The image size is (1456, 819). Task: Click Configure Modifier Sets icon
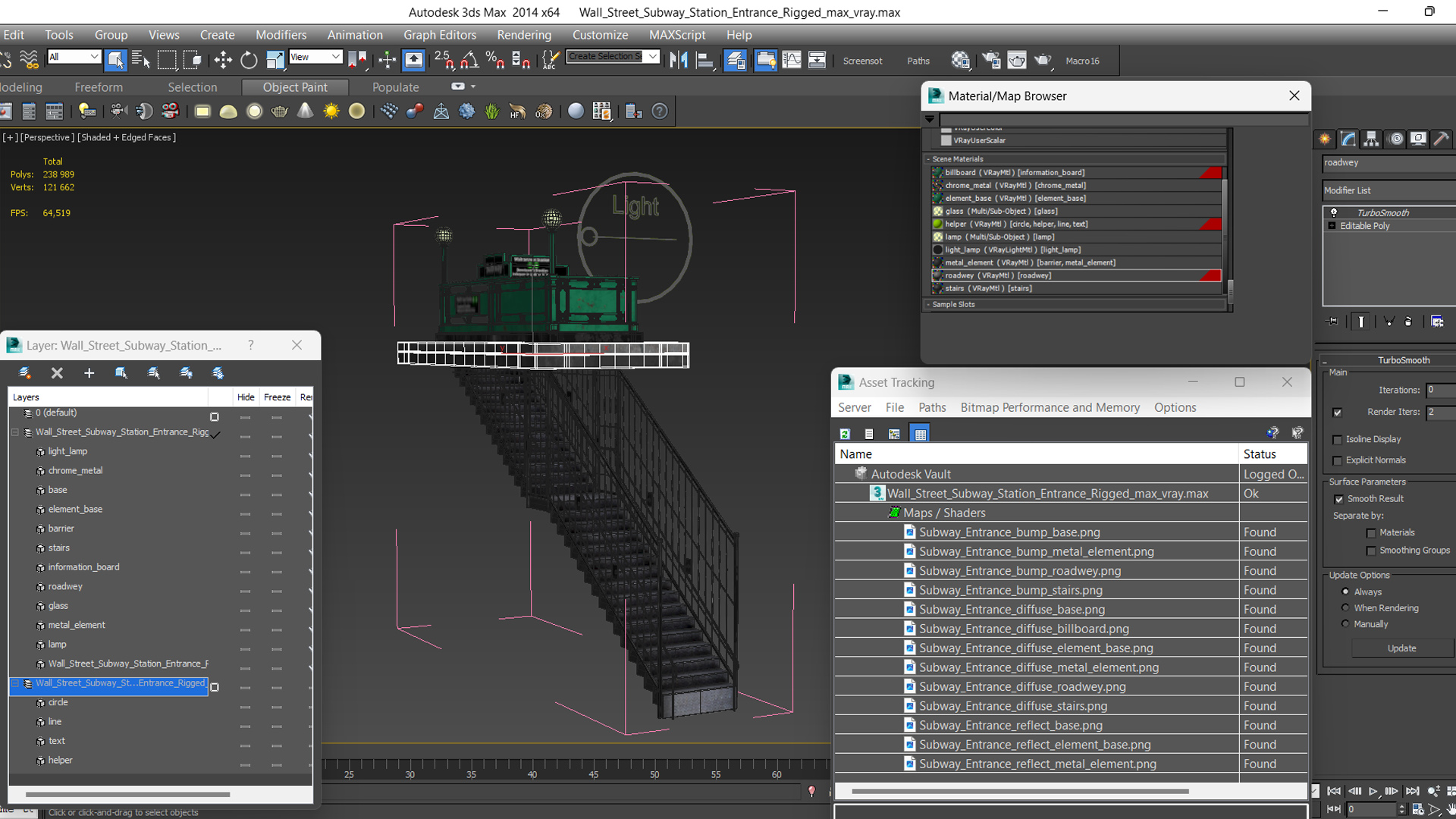pyautogui.click(x=1437, y=322)
